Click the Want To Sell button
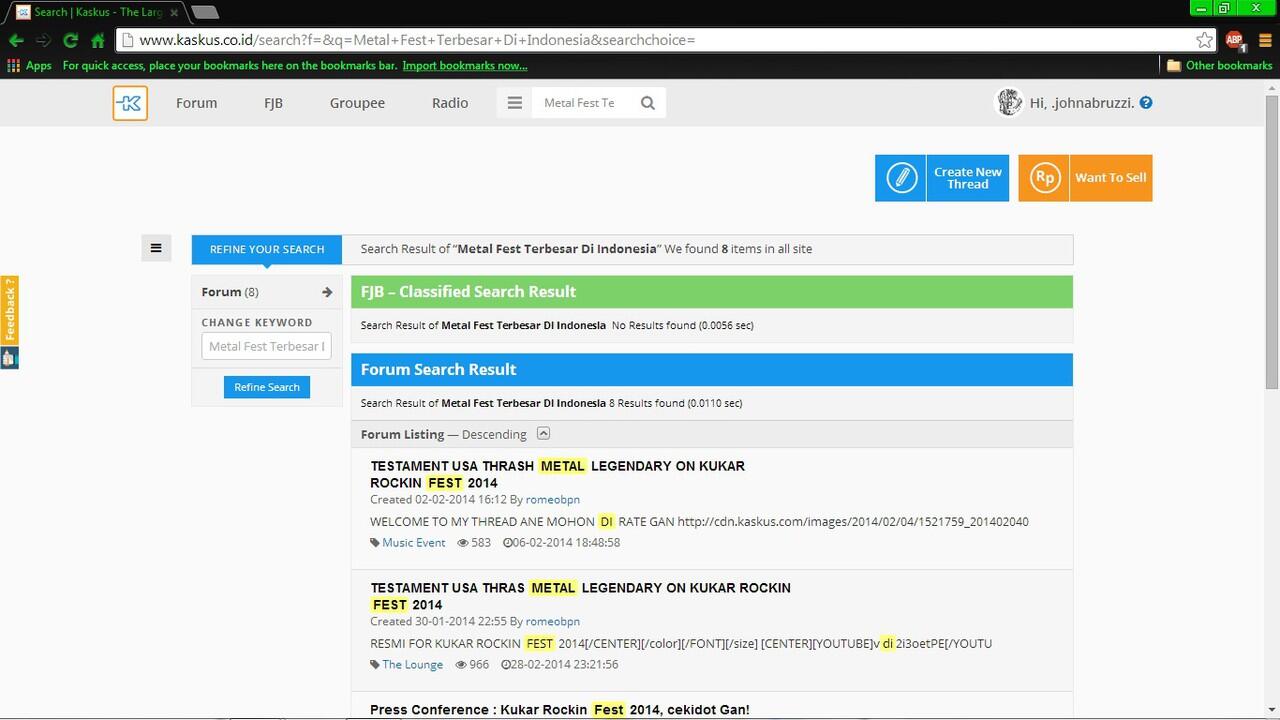1280x720 pixels. [1085, 178]
